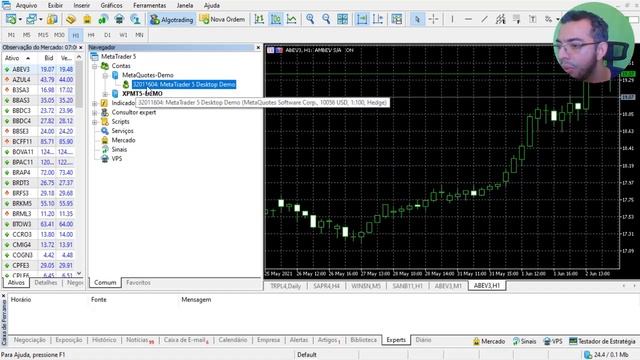Expand the Scripts tree node
The width and height of the screenshot is (640, 360).
click(95, 122)
